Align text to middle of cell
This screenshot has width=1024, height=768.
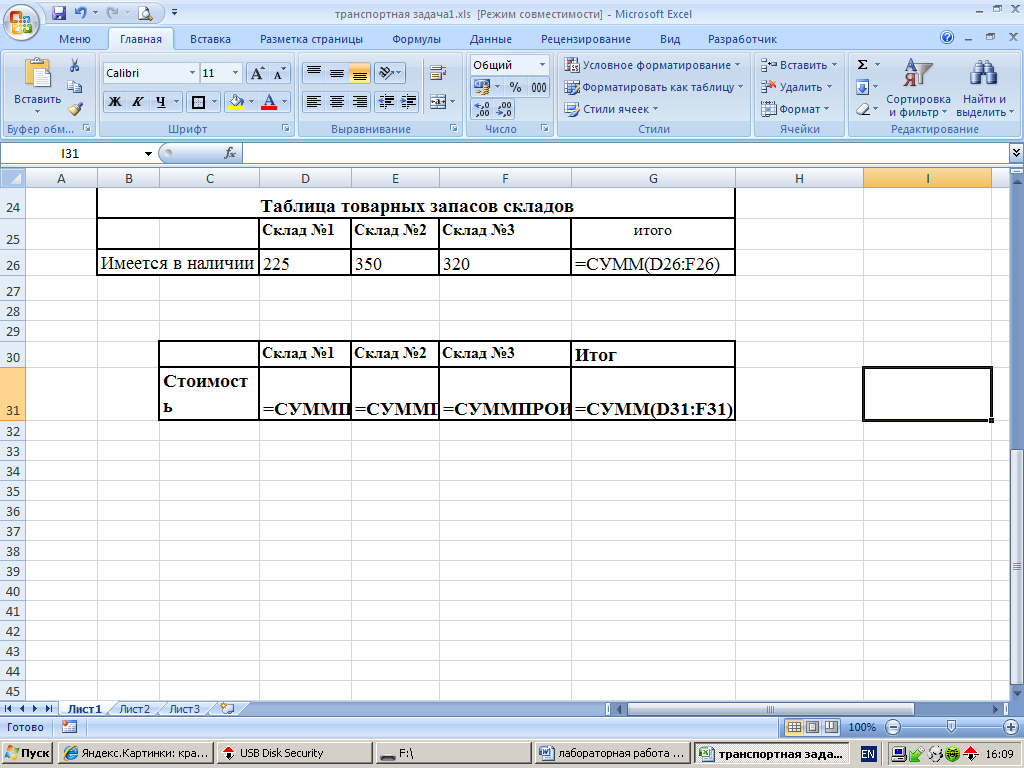click(x=336, y=73)
